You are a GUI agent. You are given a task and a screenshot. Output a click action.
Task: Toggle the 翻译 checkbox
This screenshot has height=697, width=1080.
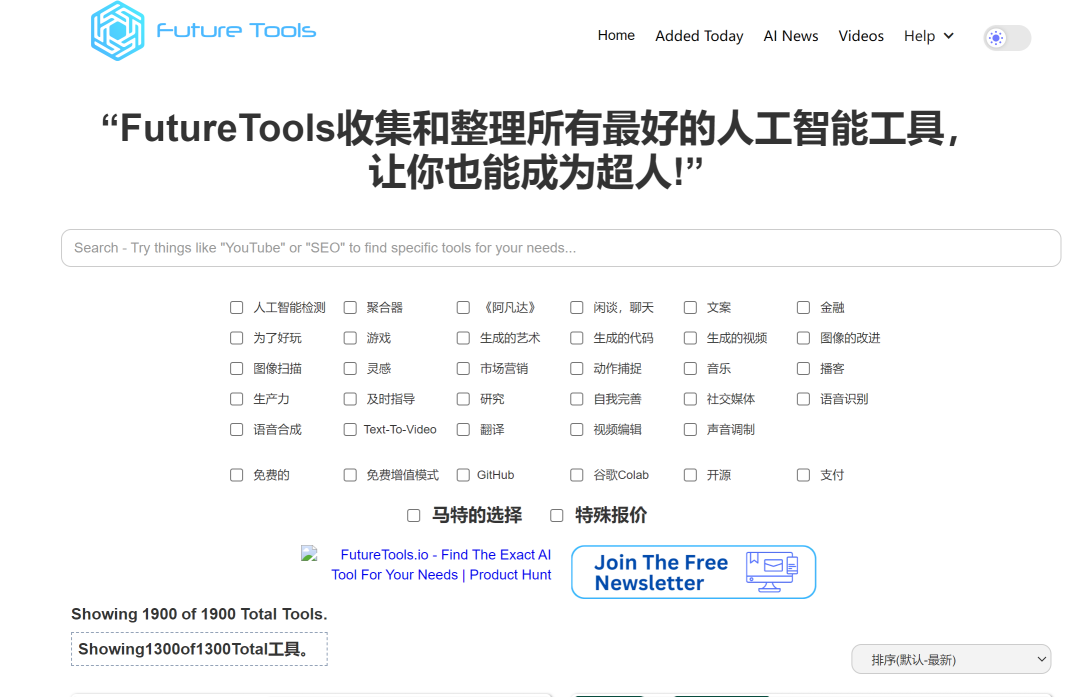[x=463, y=429]
